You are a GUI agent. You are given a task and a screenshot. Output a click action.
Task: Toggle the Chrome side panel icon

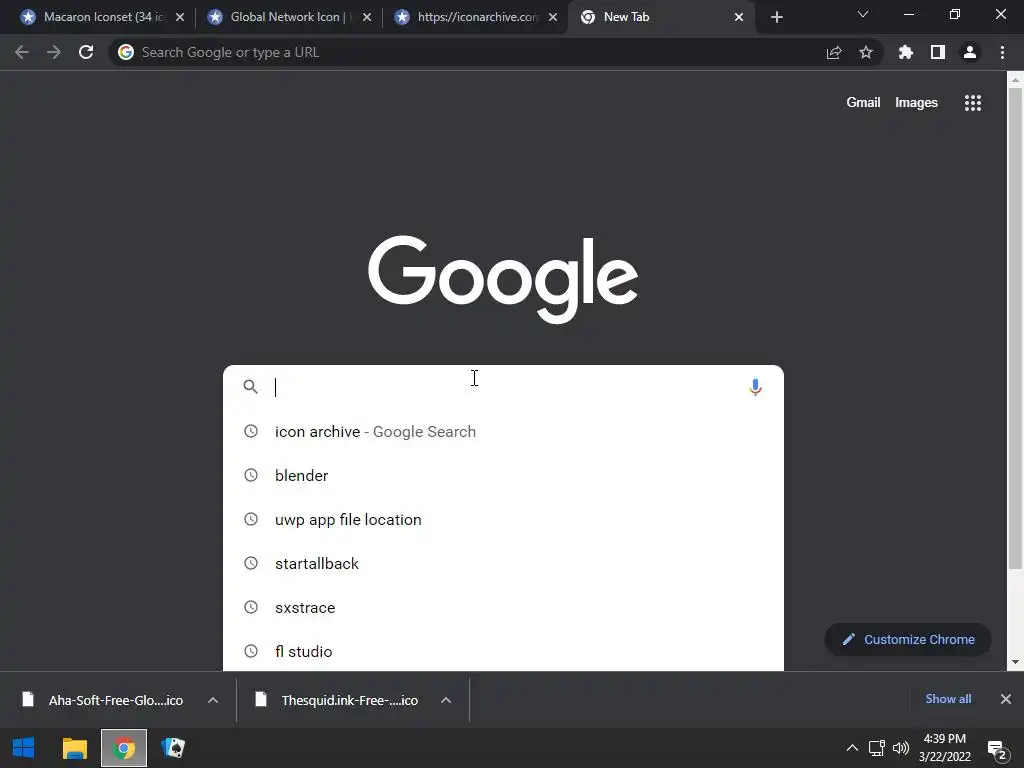pyautogui.click(x=938, y=52)
